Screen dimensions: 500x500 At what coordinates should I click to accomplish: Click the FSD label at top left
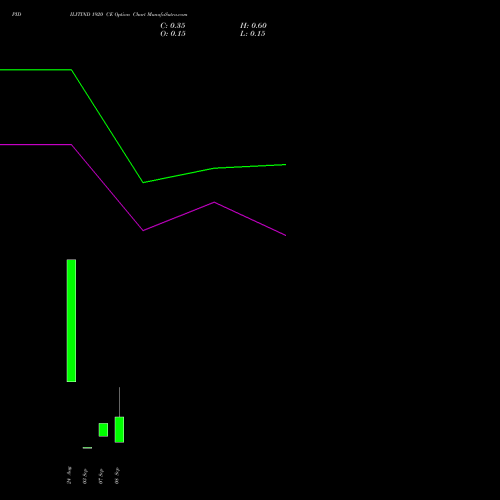[17, 14]
